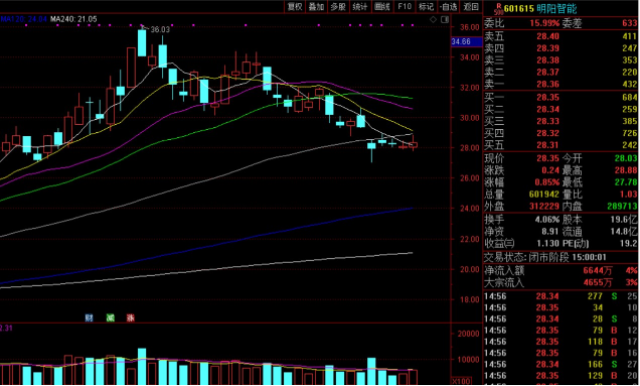
Task: Click the 返回 back button
Action: tap(471, 7)
